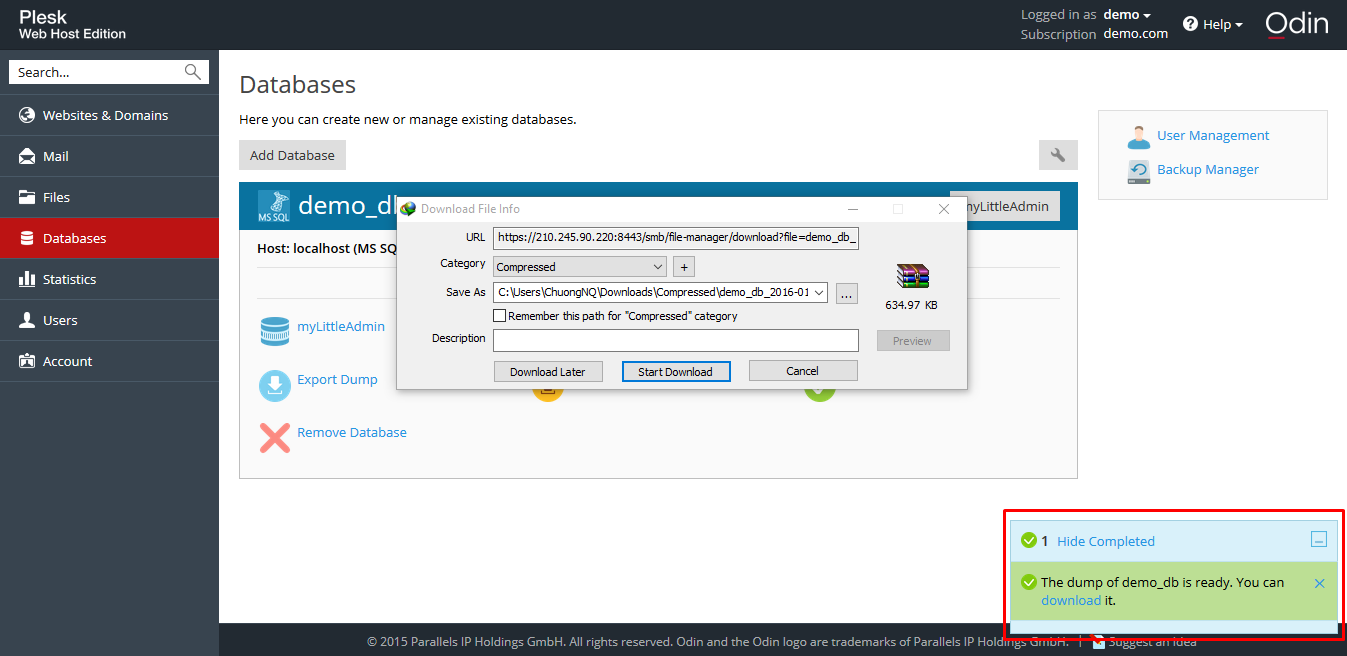The width and height of the screenshot is (1347, 656).
Task: Click the Export Dump download icon
Action: (x=274, y=385)
